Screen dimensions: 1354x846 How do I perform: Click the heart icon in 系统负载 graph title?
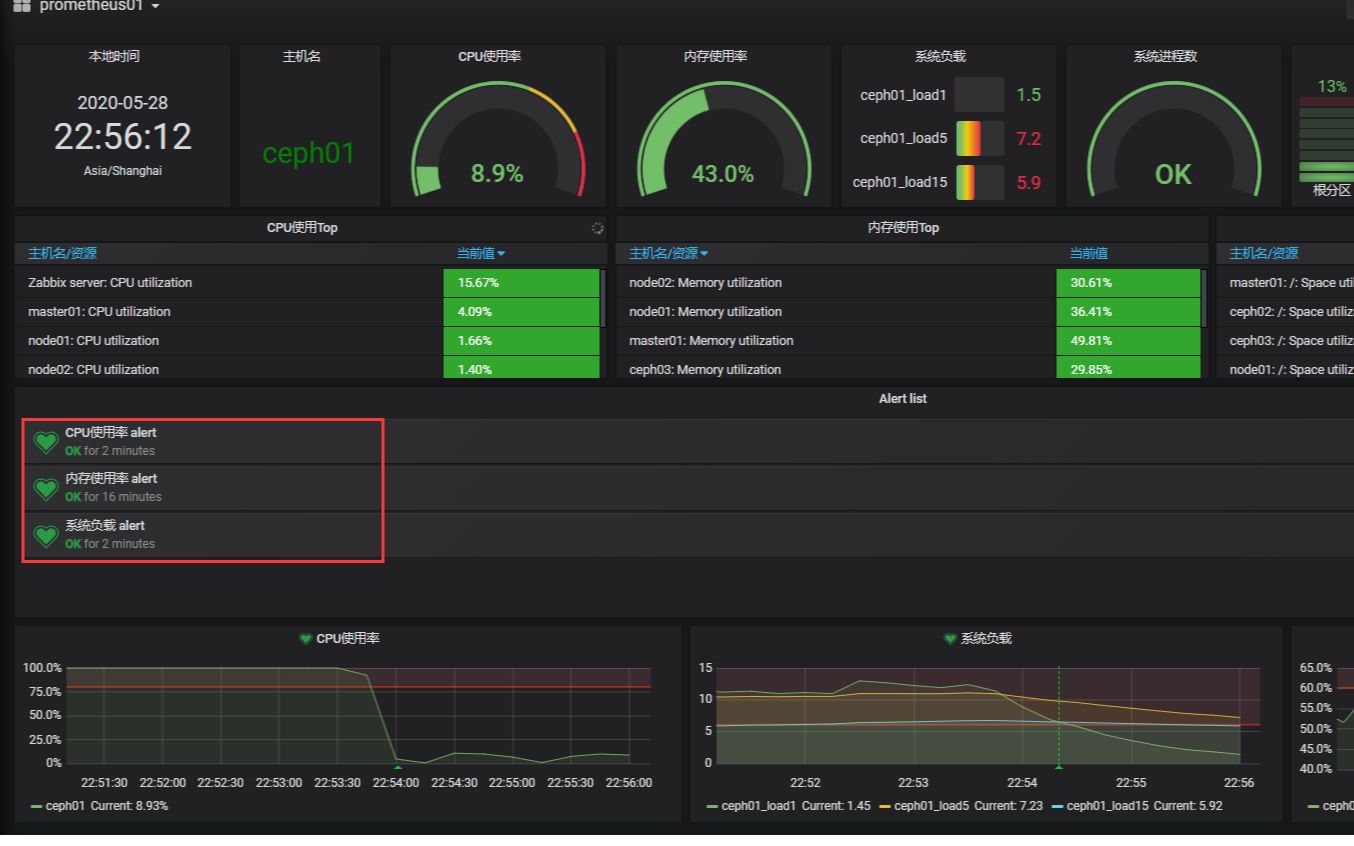[950, 638]
